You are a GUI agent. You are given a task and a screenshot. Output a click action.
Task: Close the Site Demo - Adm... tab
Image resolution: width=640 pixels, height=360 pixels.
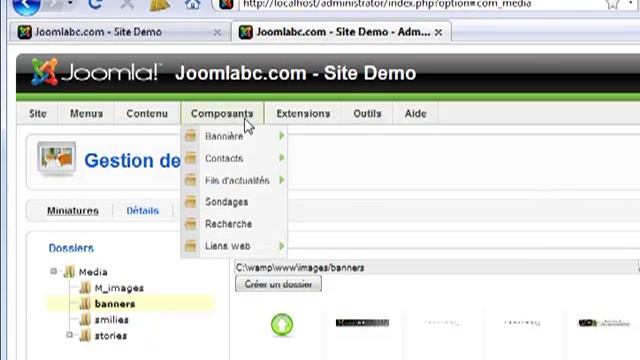click(438, 32)
